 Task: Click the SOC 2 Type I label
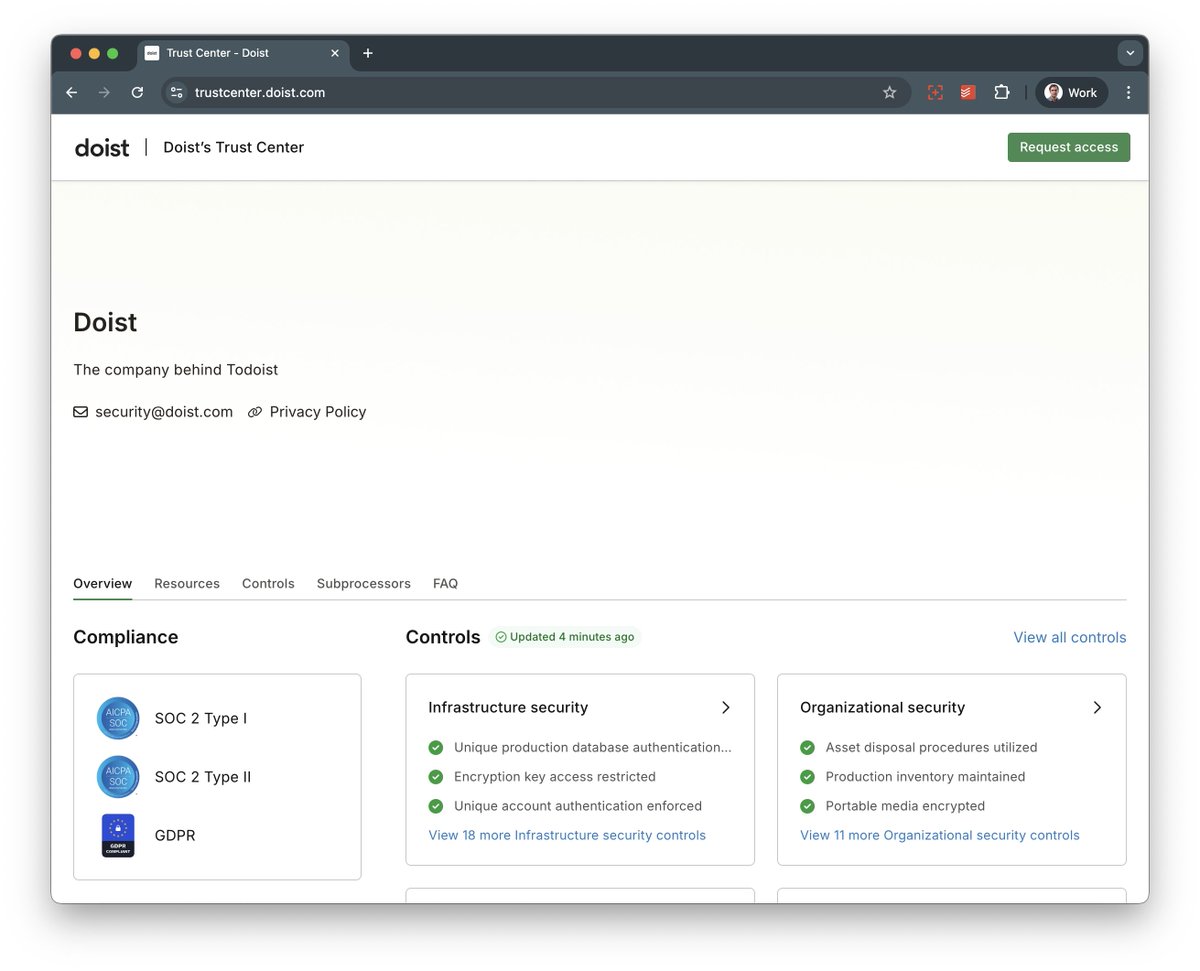tap(201, 718)
